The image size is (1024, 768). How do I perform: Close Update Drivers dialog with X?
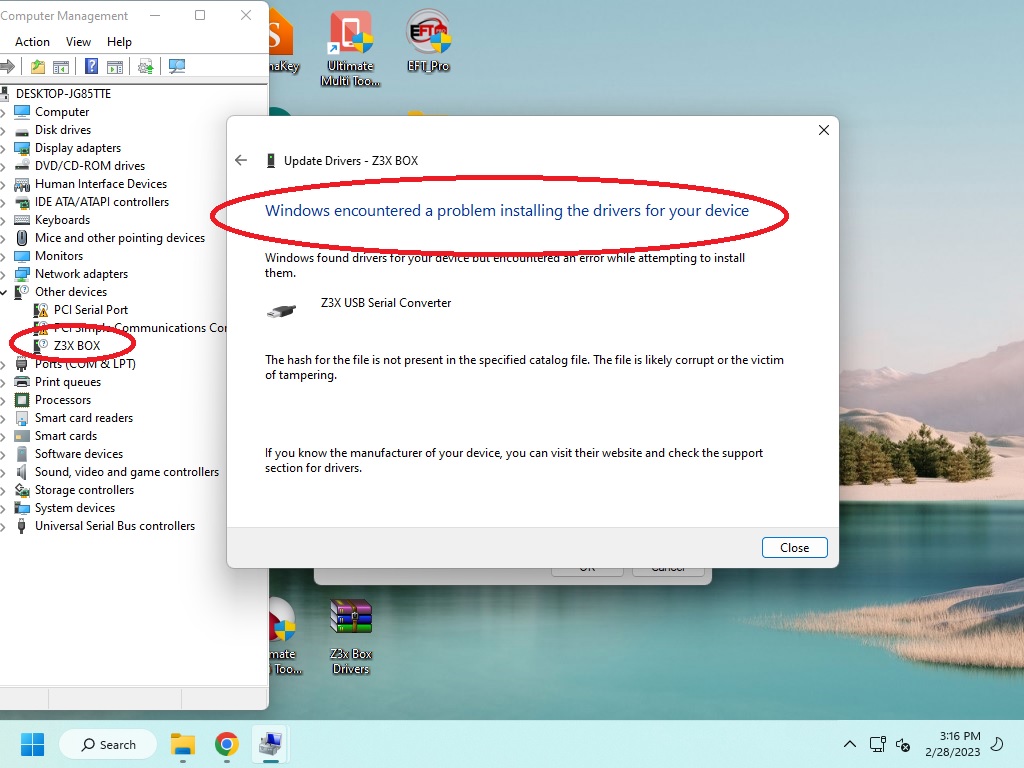point(824,130)
